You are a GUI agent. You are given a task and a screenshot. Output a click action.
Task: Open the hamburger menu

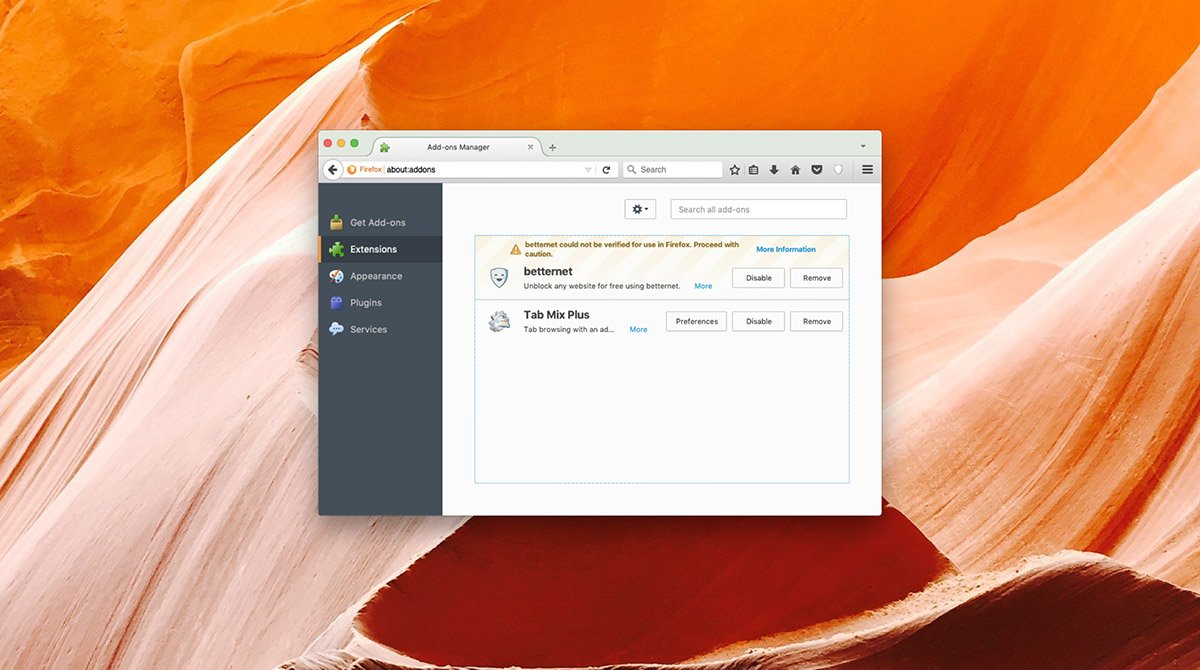point(867,170)
